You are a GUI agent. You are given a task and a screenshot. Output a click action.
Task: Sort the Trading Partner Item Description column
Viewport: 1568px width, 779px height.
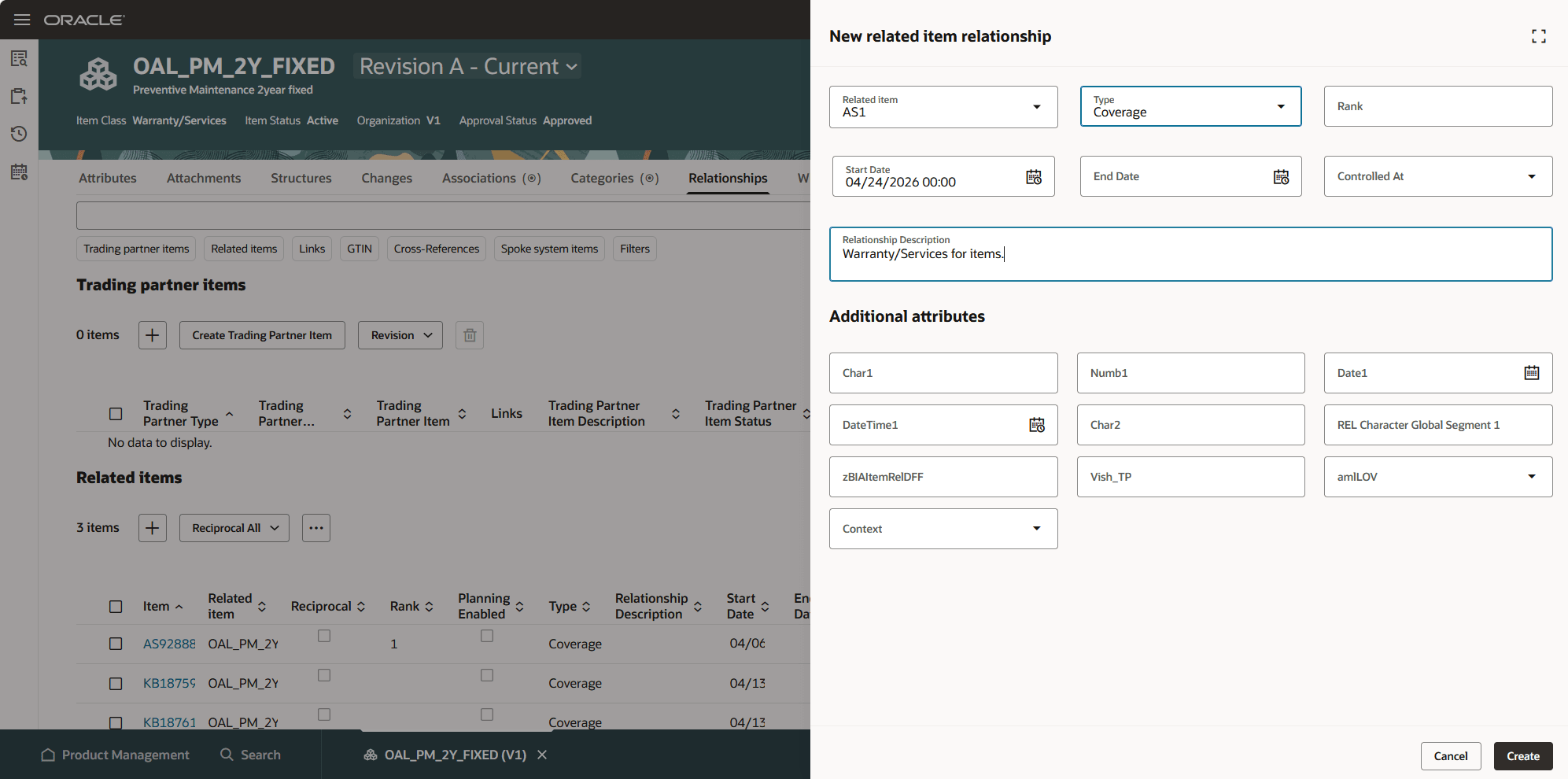coord(676,414)
